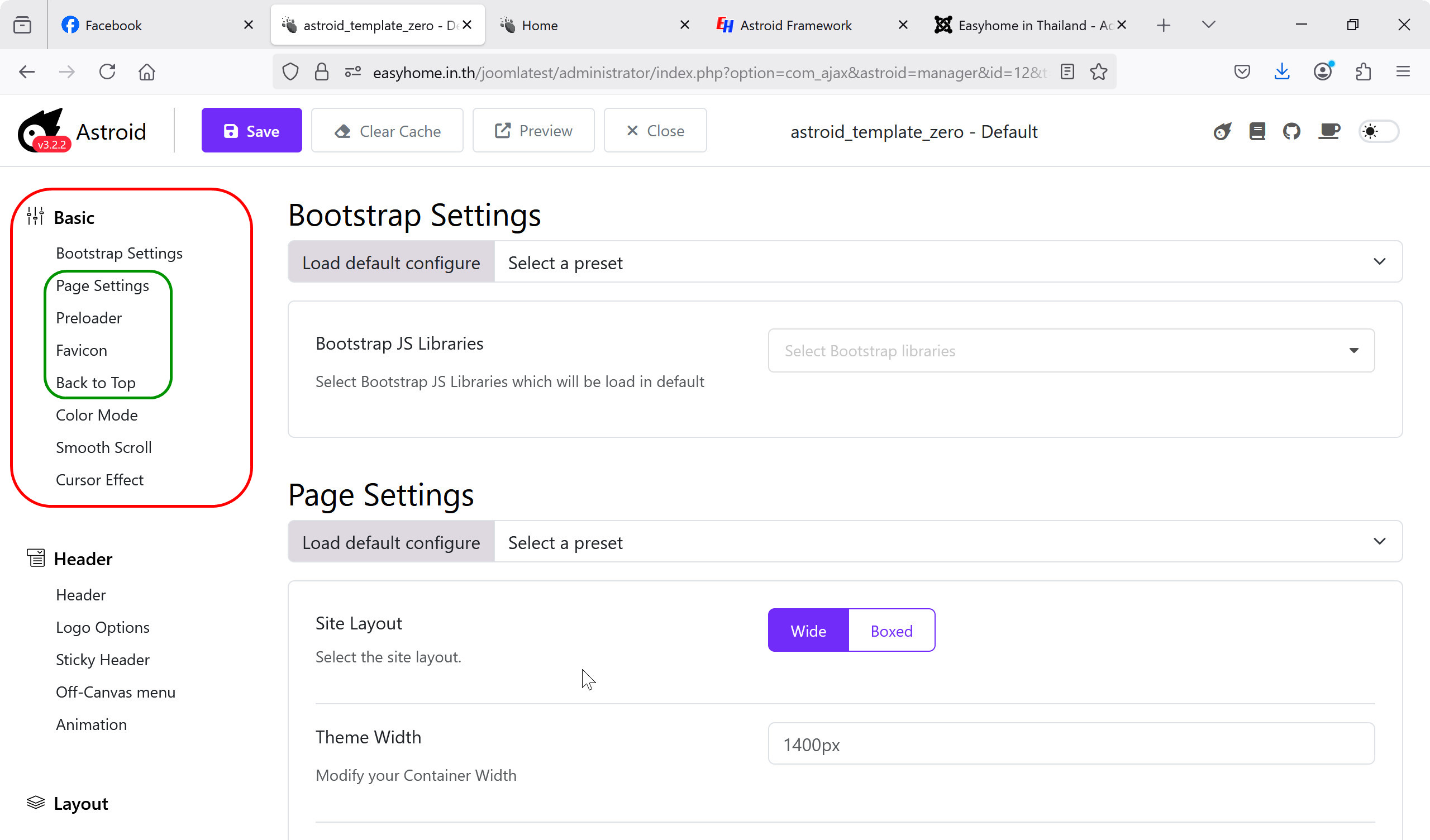Open the Astroid GitHub repository
The image size is (1430, 840).
(1291, 131)
